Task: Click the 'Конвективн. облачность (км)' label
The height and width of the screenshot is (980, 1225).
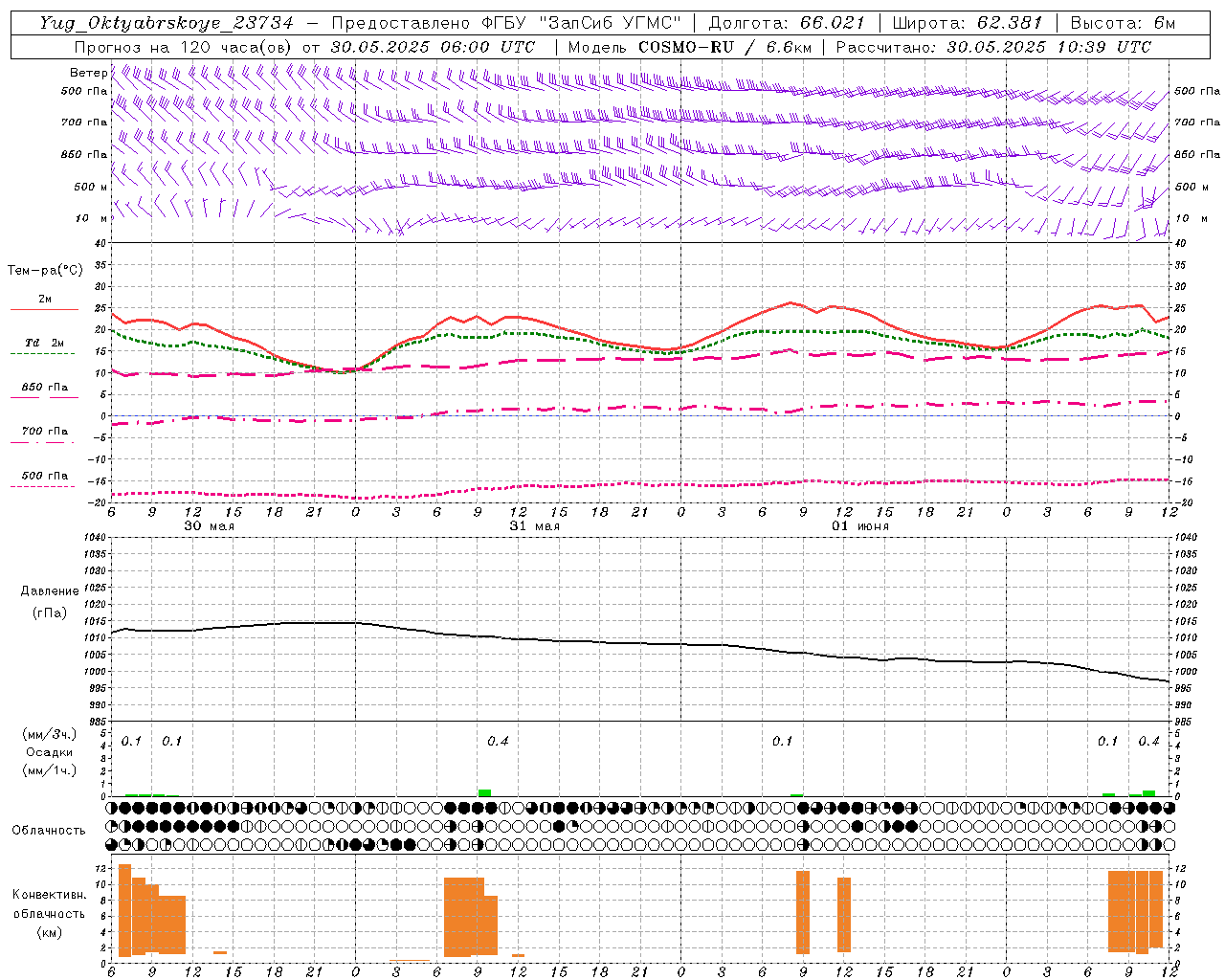Action: (49, 913)
